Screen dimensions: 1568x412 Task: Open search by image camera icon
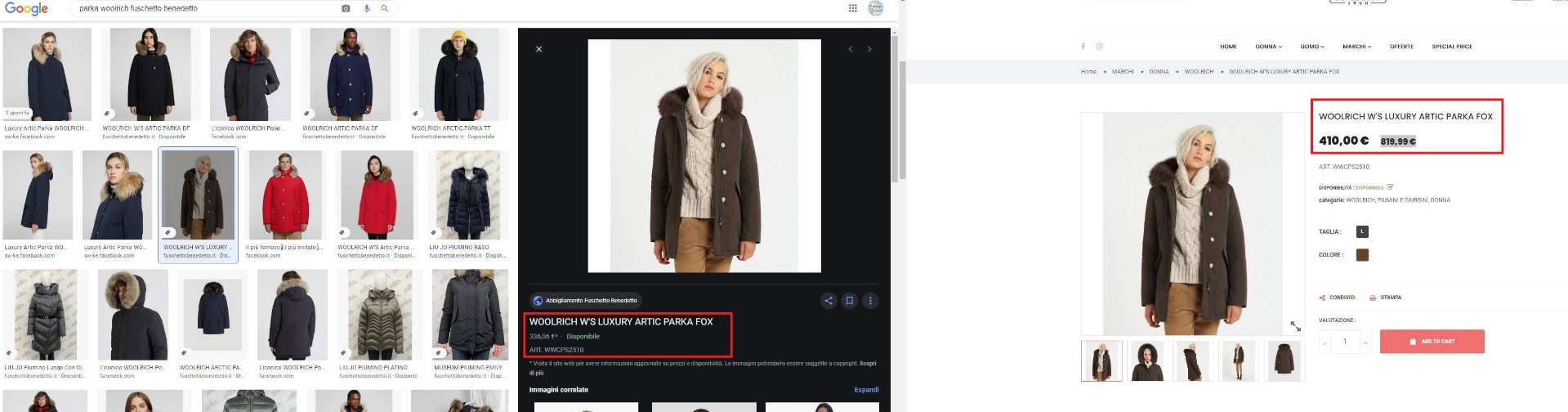[x=346, y=8]
